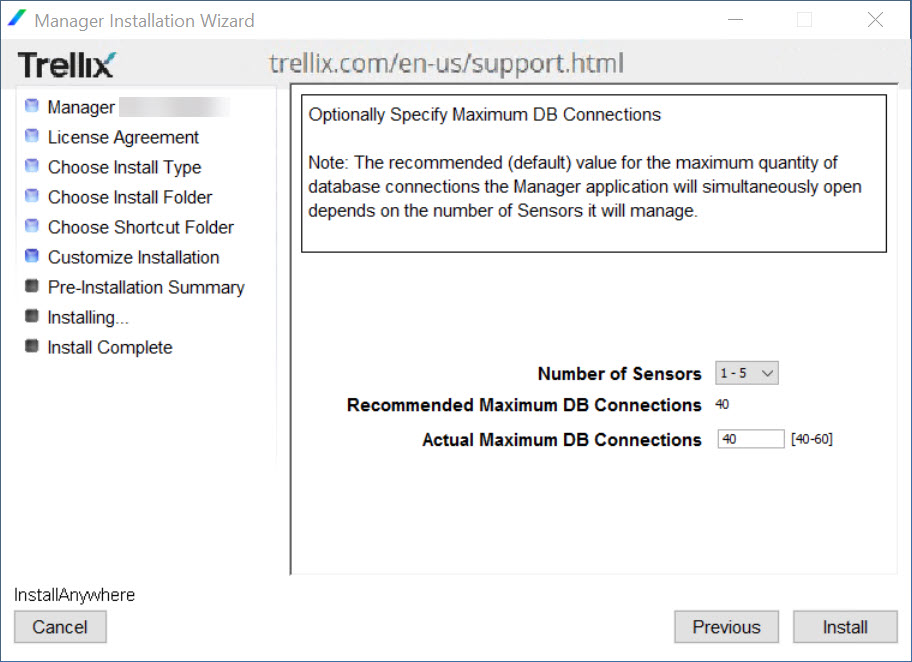Click the Trellix logo in header
912x662 pixels.
click(x=67, y=65)
